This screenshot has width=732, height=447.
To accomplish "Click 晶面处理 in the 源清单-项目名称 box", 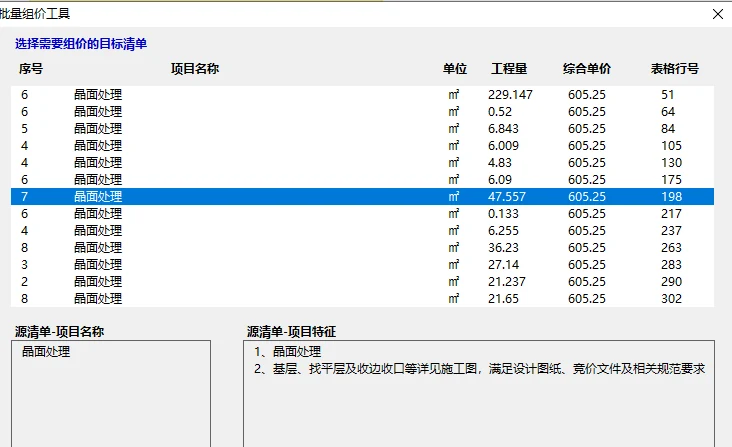I will 46,351.
